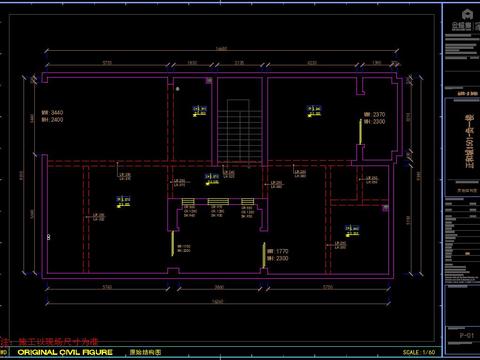The image size is (480, 360).
Task: Select the red construction note text
Action: coord(49,342)
